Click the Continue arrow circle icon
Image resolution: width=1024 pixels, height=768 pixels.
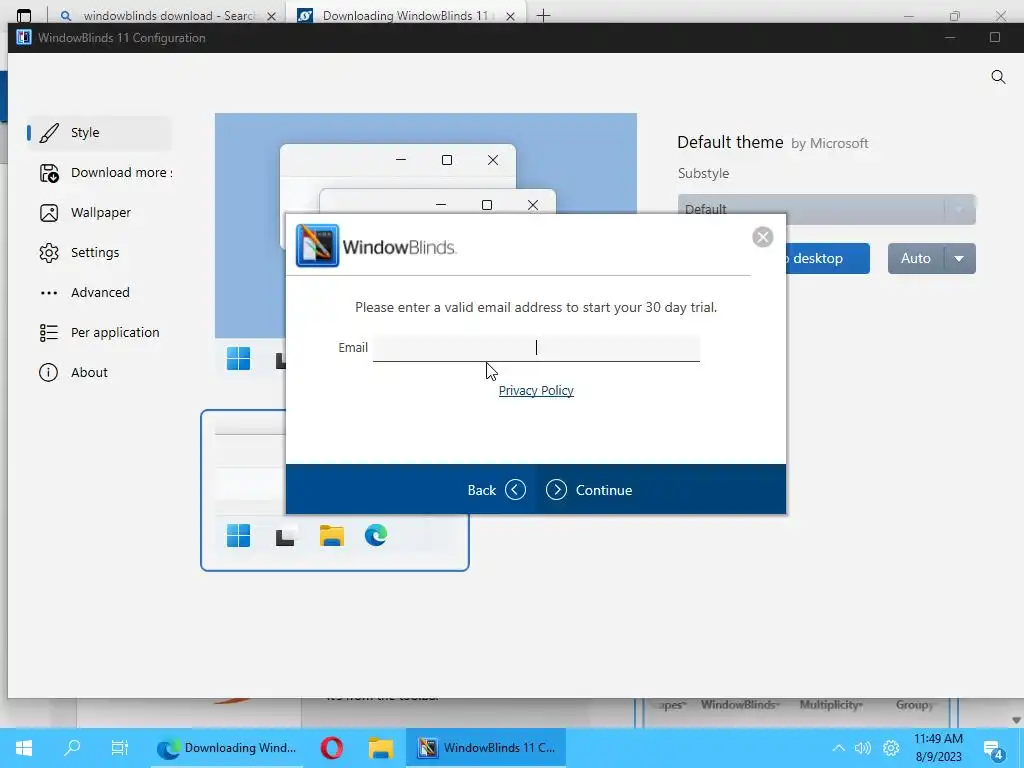pyautogui.click(x=556, y=490)
